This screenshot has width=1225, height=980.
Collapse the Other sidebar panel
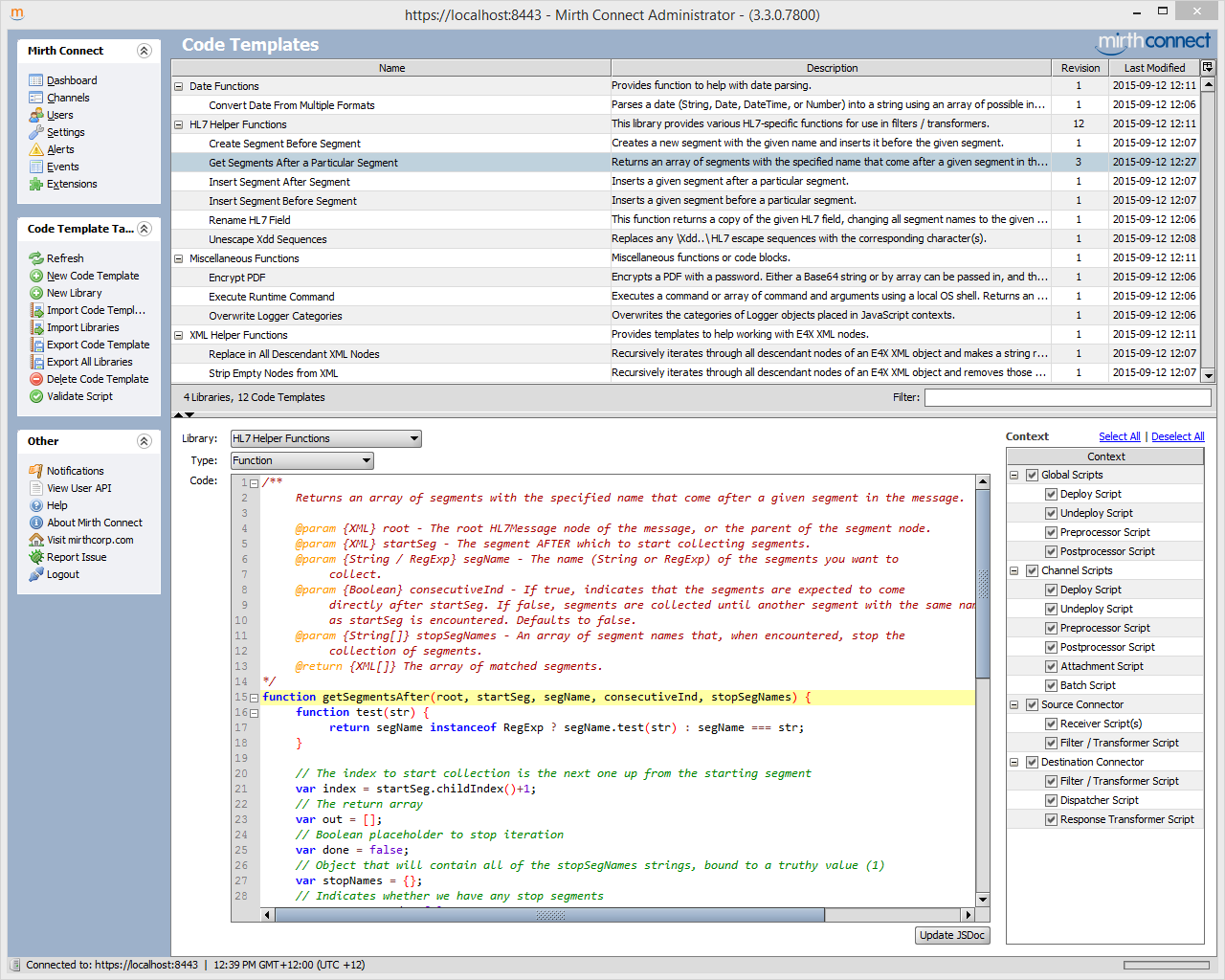(x=145, y=441)
